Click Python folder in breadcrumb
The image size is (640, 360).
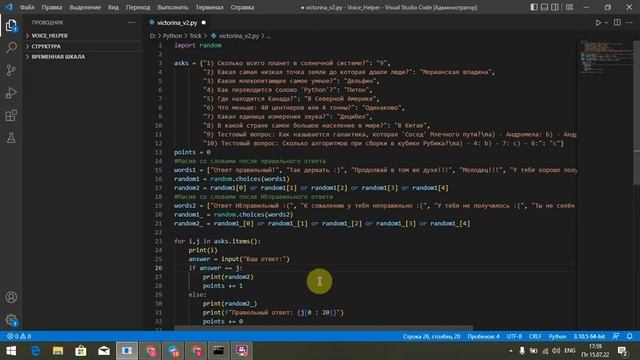click(x=172, y=36)
